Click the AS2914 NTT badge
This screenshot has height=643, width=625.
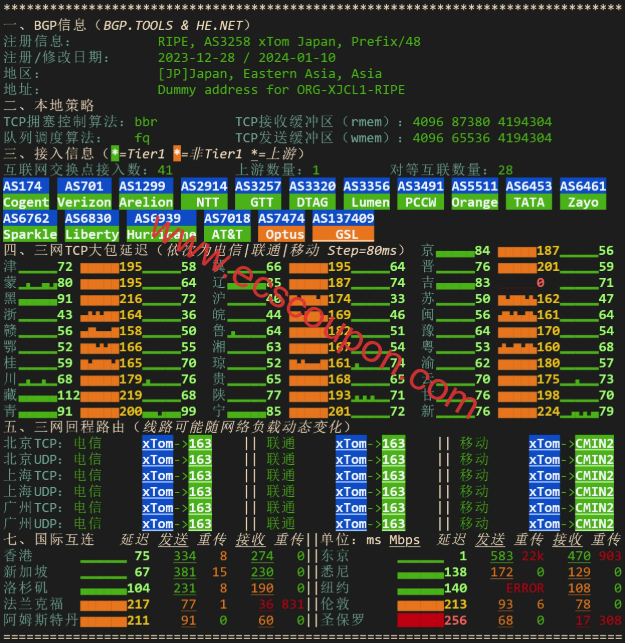(x=204, y=194)
